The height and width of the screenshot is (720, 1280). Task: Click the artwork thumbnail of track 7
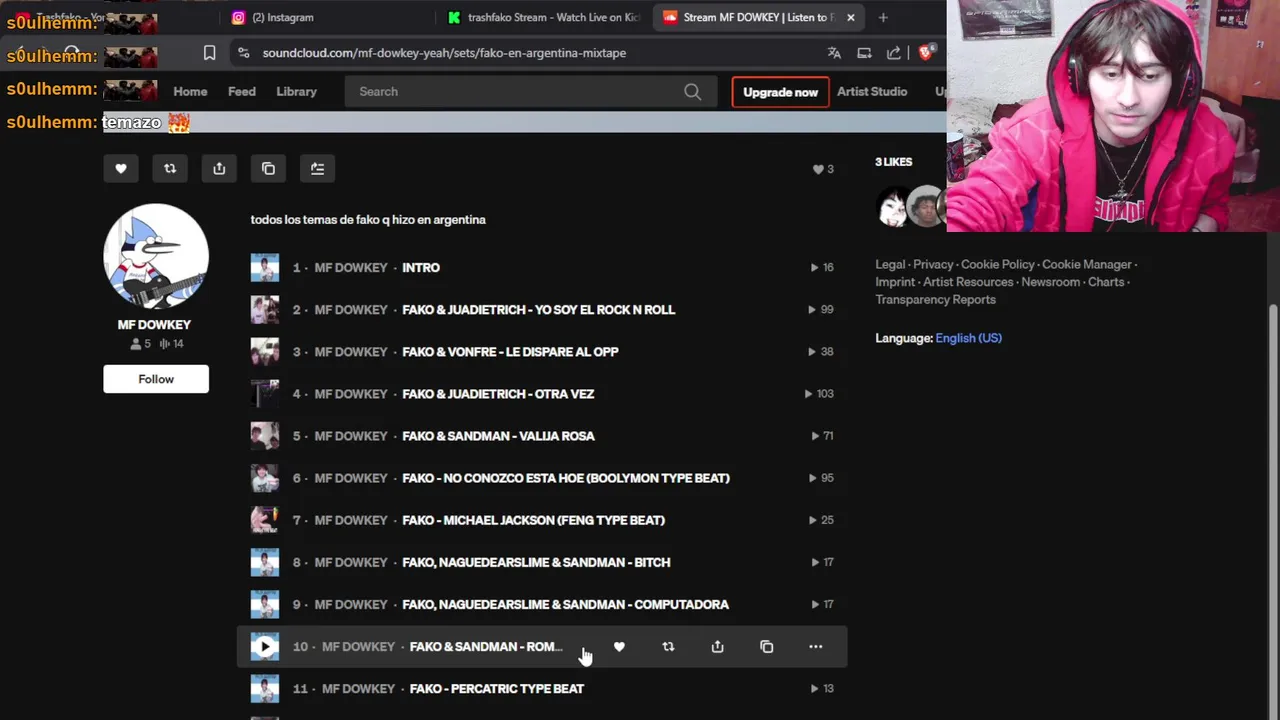[265, 520]
